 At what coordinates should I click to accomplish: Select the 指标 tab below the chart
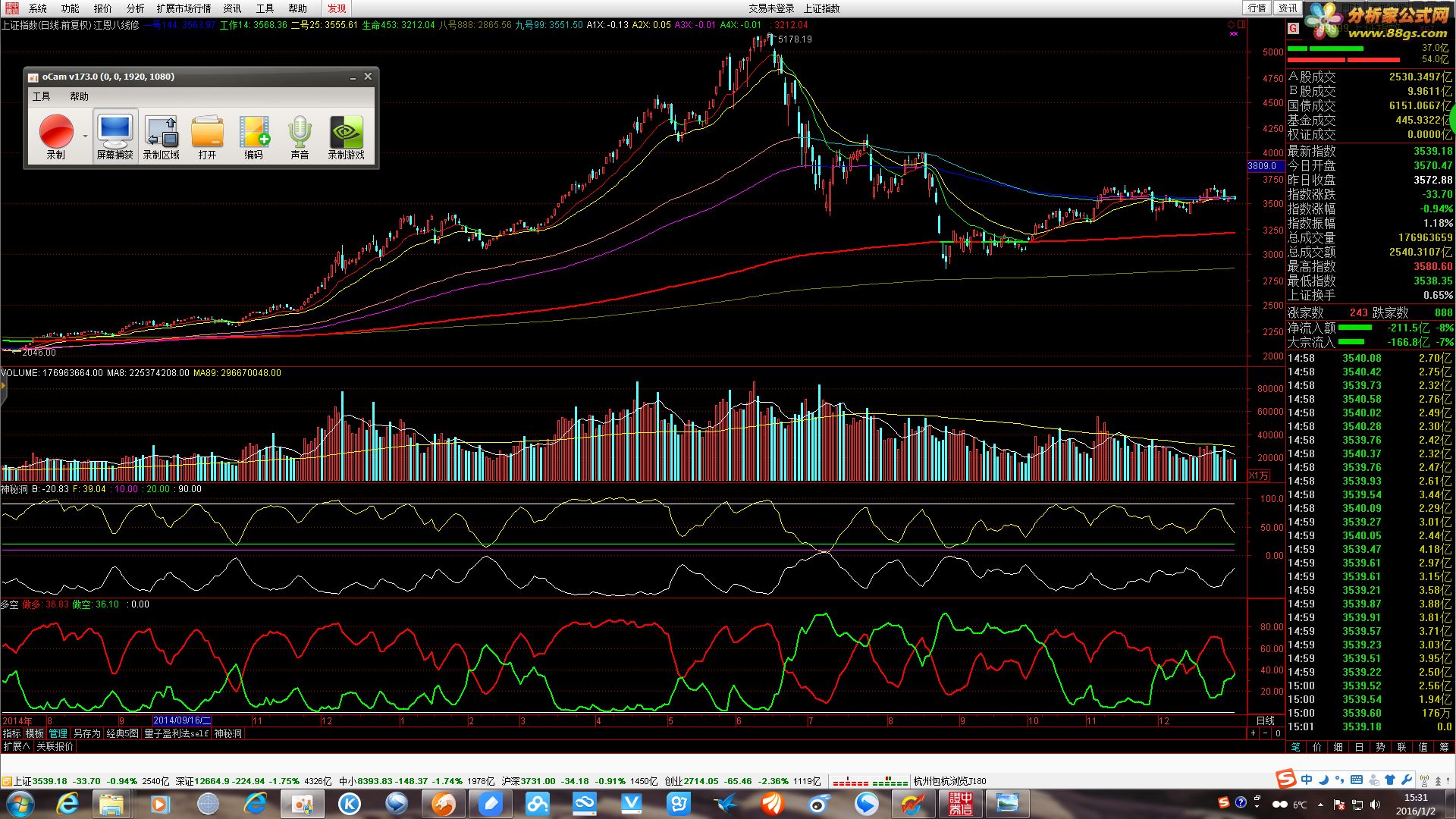(x=12, y=733)
